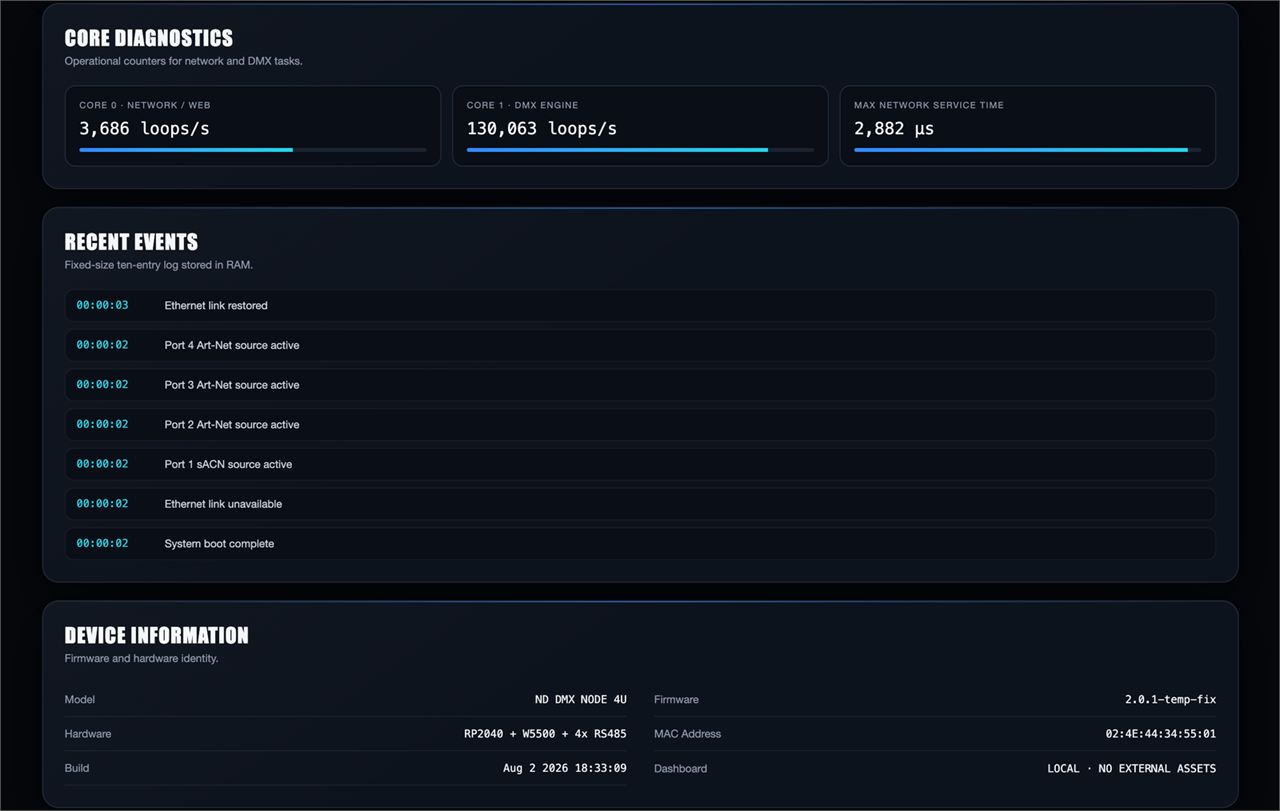Image resolution: width=1280 pixels, height=811 pixels.
Task: Click the 00:00:03 timestamp
Action: click(103, 305)
